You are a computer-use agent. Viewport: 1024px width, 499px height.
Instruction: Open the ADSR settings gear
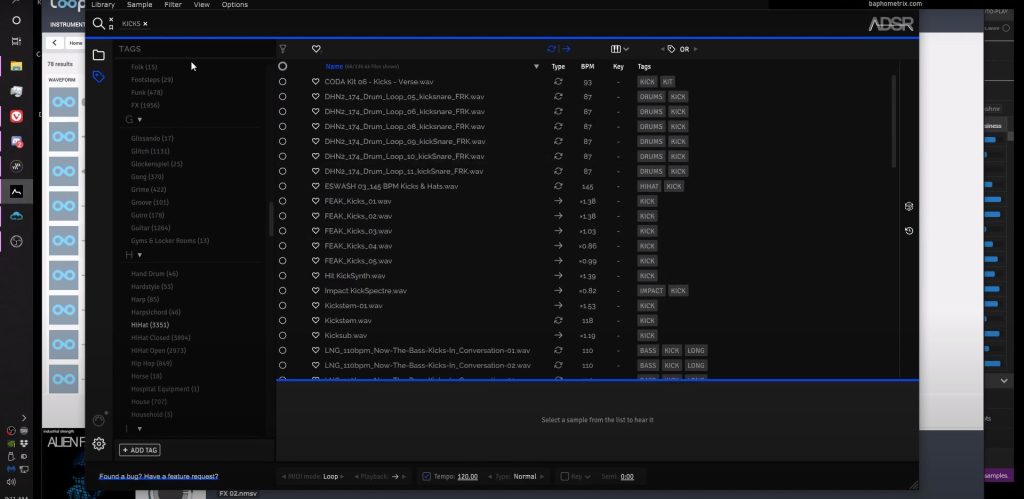[99, 443]
